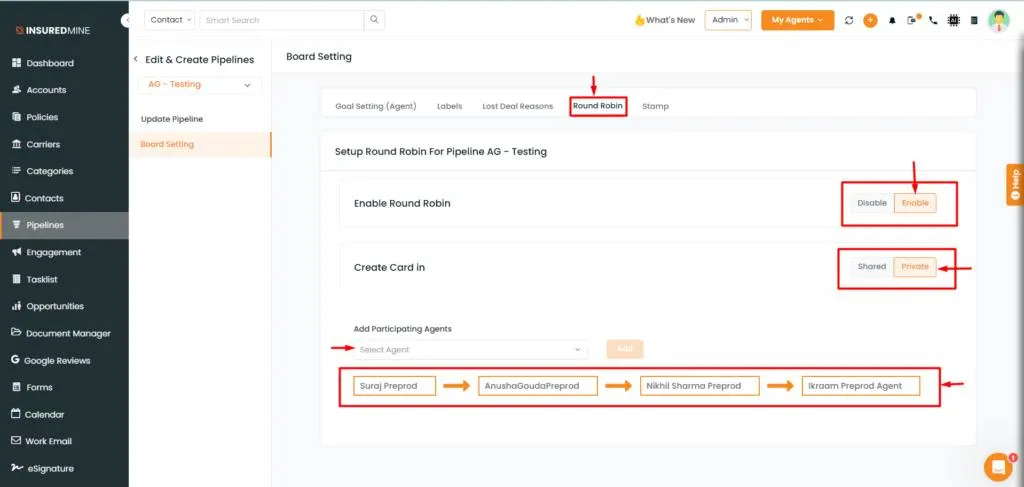The image size is (1024, 487).
Task: Click the Help side tab
Action: (x=1015, y=185)
